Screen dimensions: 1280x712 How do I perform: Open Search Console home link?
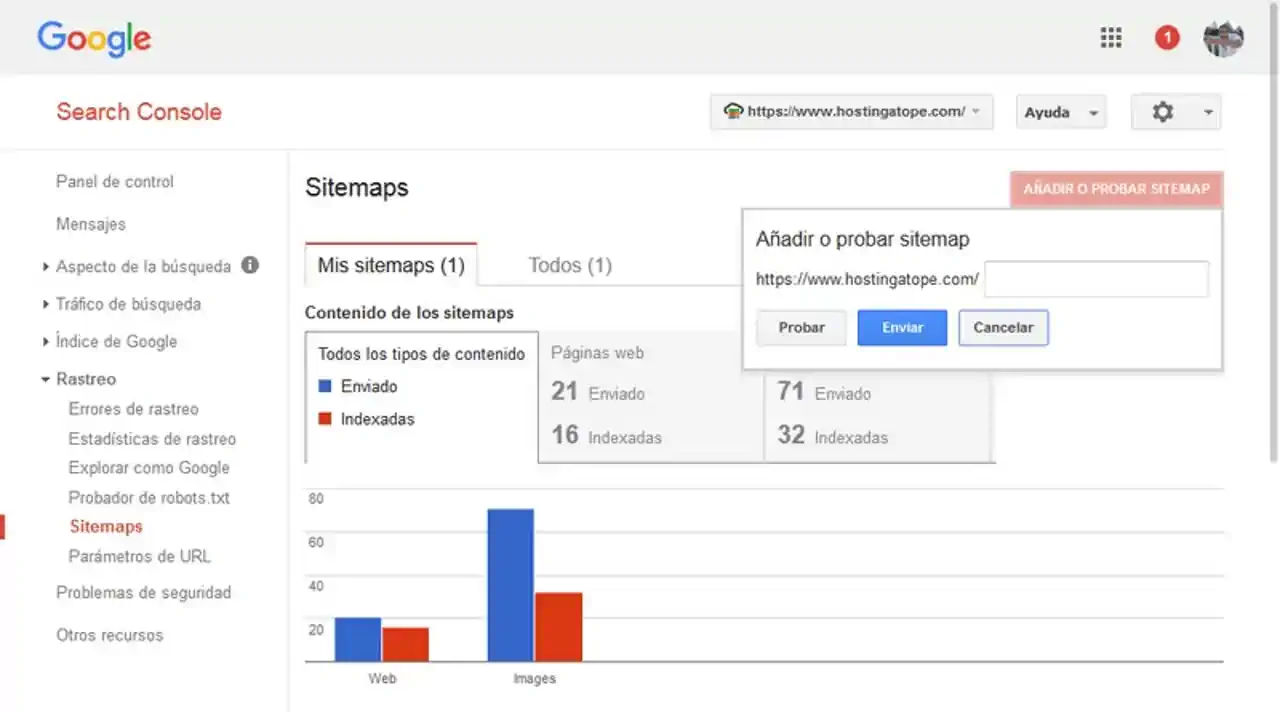click(x=139, y=112)
